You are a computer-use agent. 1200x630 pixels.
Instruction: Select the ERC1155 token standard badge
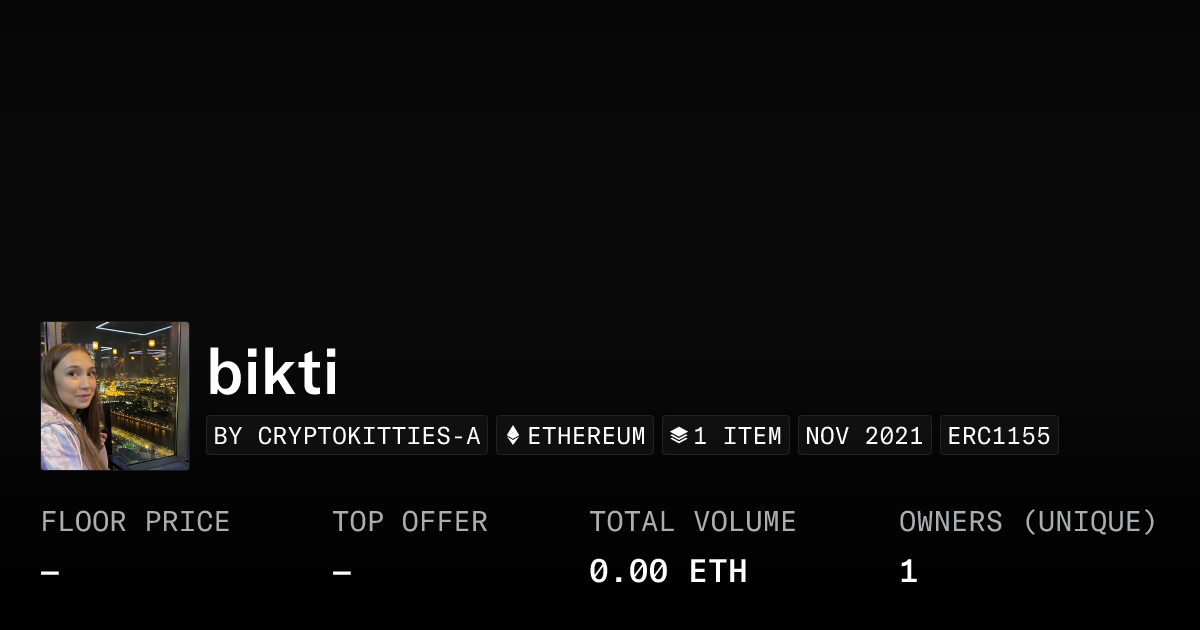pyautogui.click(x=999, y=436)
